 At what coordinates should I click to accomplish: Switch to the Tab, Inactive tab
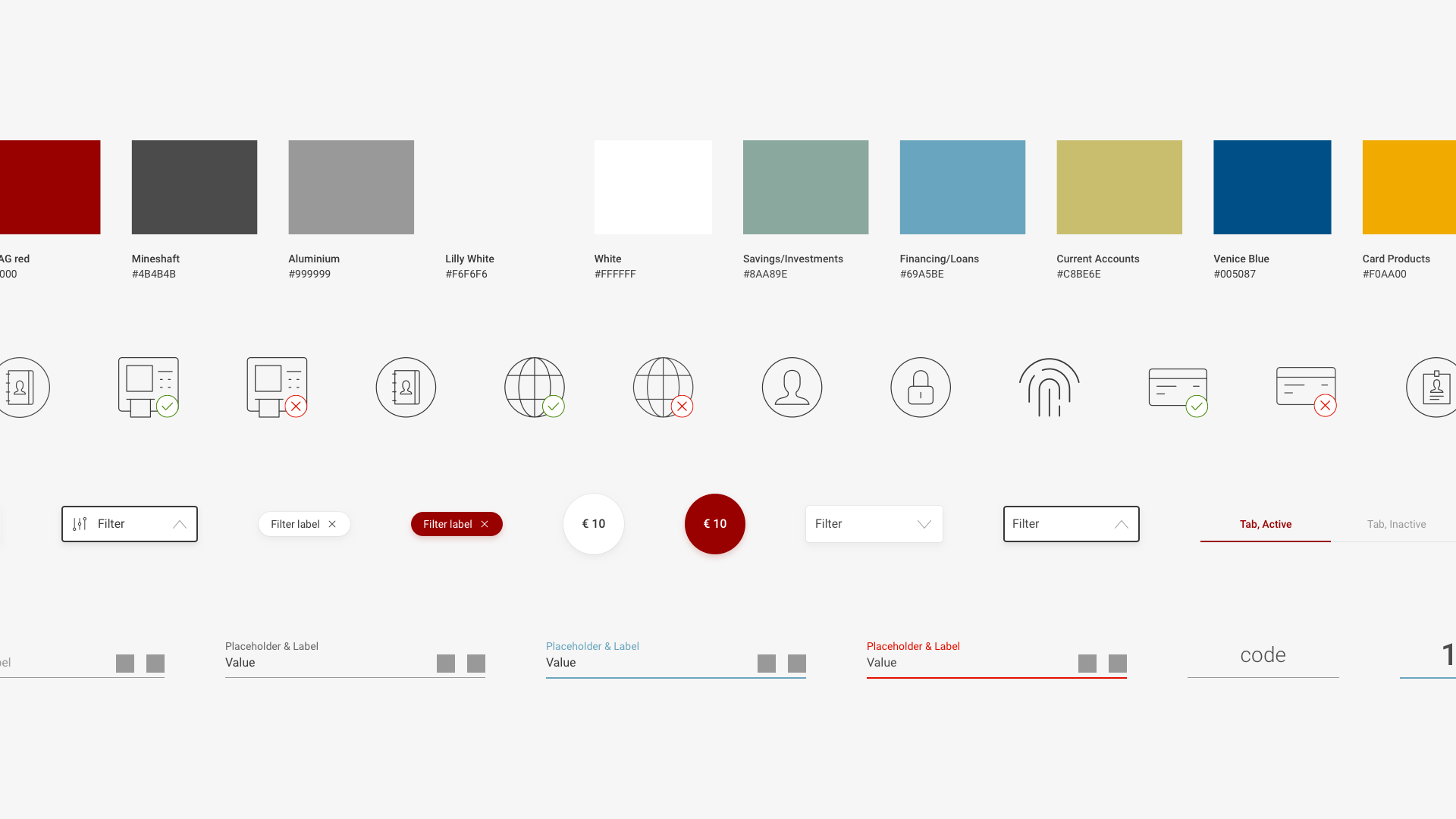pos(1396,524)
